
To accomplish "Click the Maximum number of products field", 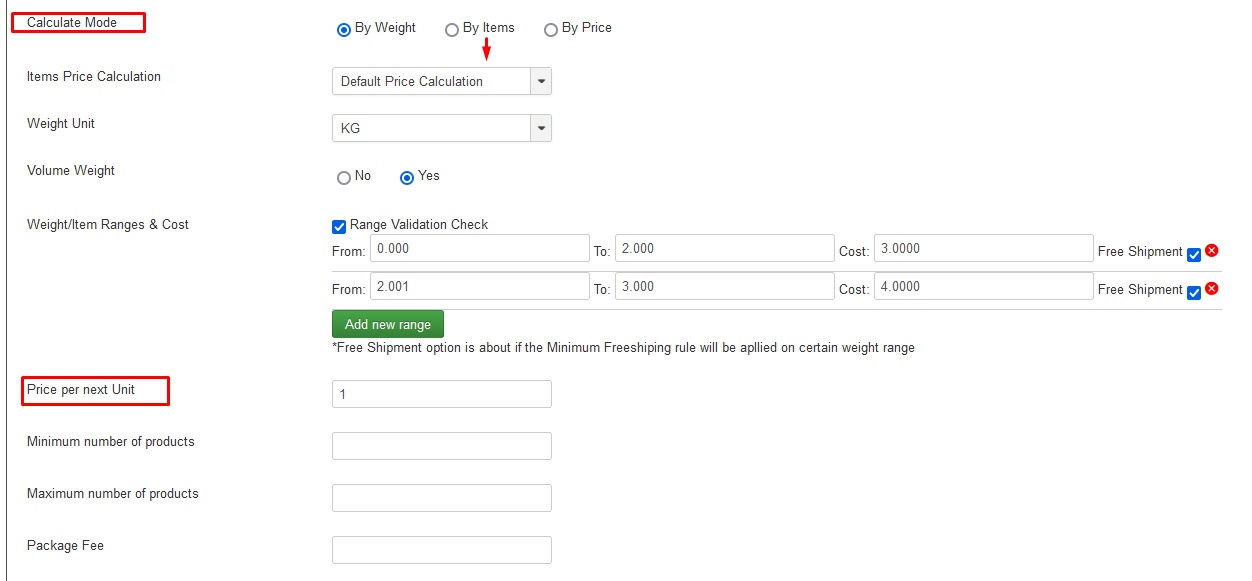I will [x=442, y=498].
